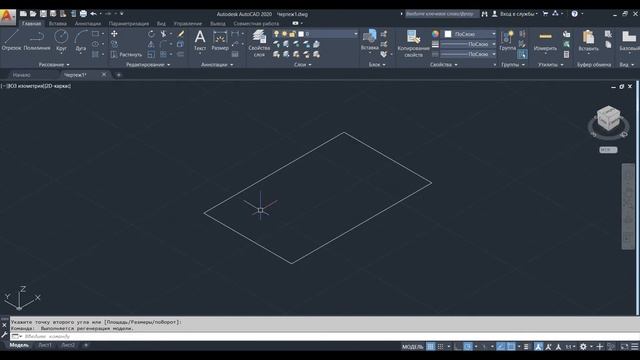This screenshot has width=640, height=360.
Task: Expand the Редактирование panel
Action: coord(148,64)
